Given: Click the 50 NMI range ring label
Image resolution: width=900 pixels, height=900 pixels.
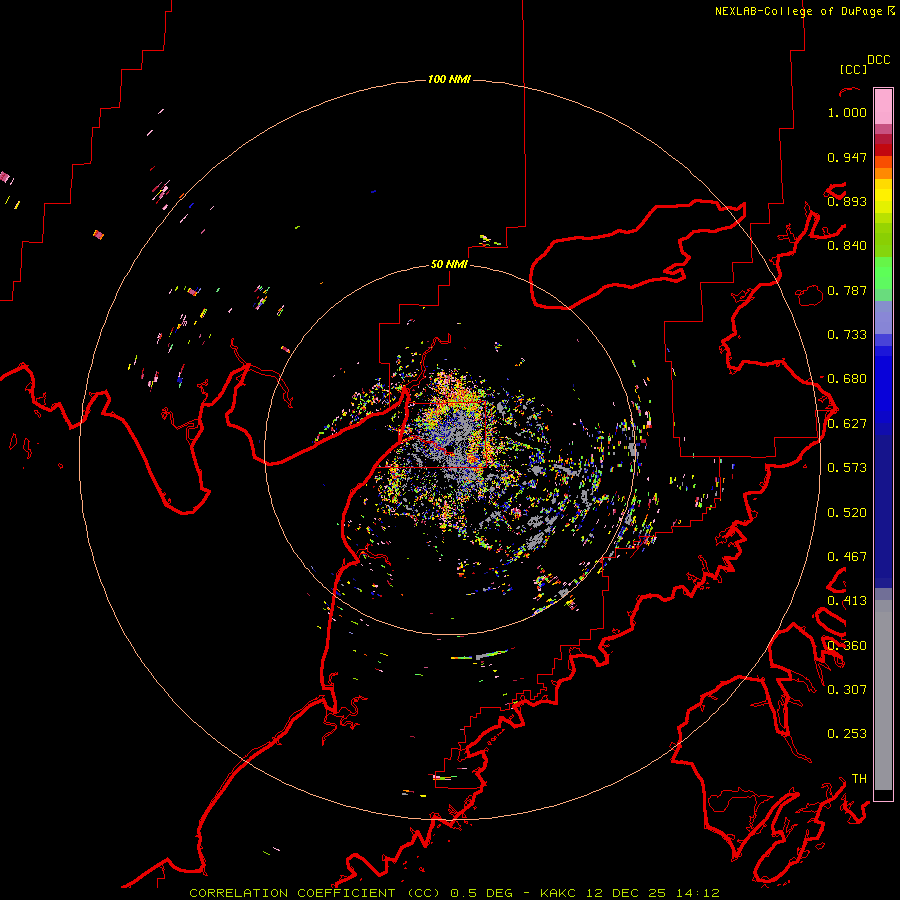Looking at the screenshot, I should (x=449, y=264).
